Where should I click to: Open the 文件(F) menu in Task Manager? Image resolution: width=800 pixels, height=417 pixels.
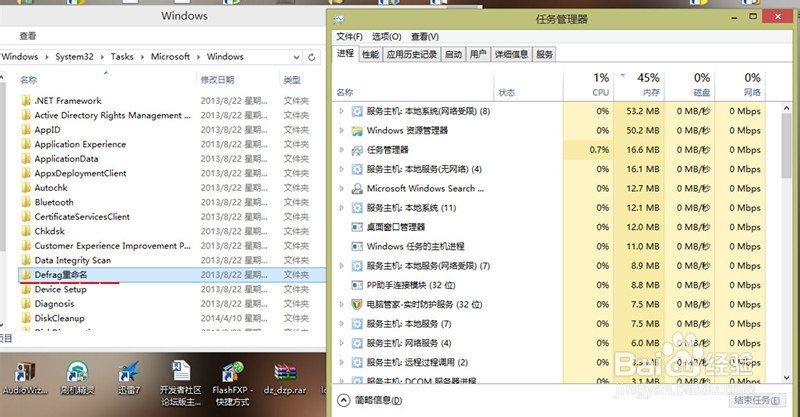click(x=349, y=37)
